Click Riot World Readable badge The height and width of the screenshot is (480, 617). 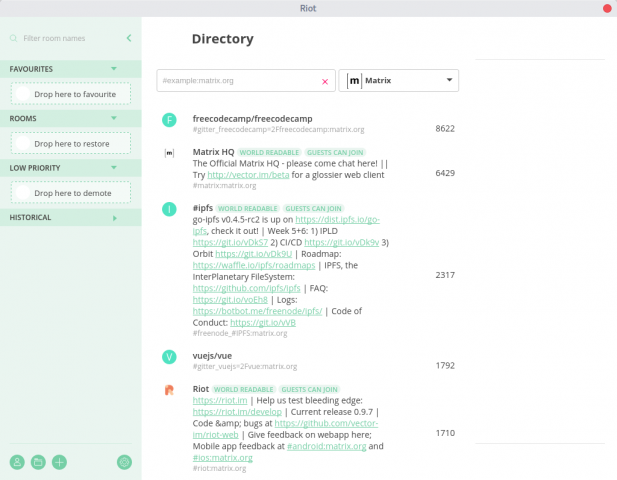point(244,390)
